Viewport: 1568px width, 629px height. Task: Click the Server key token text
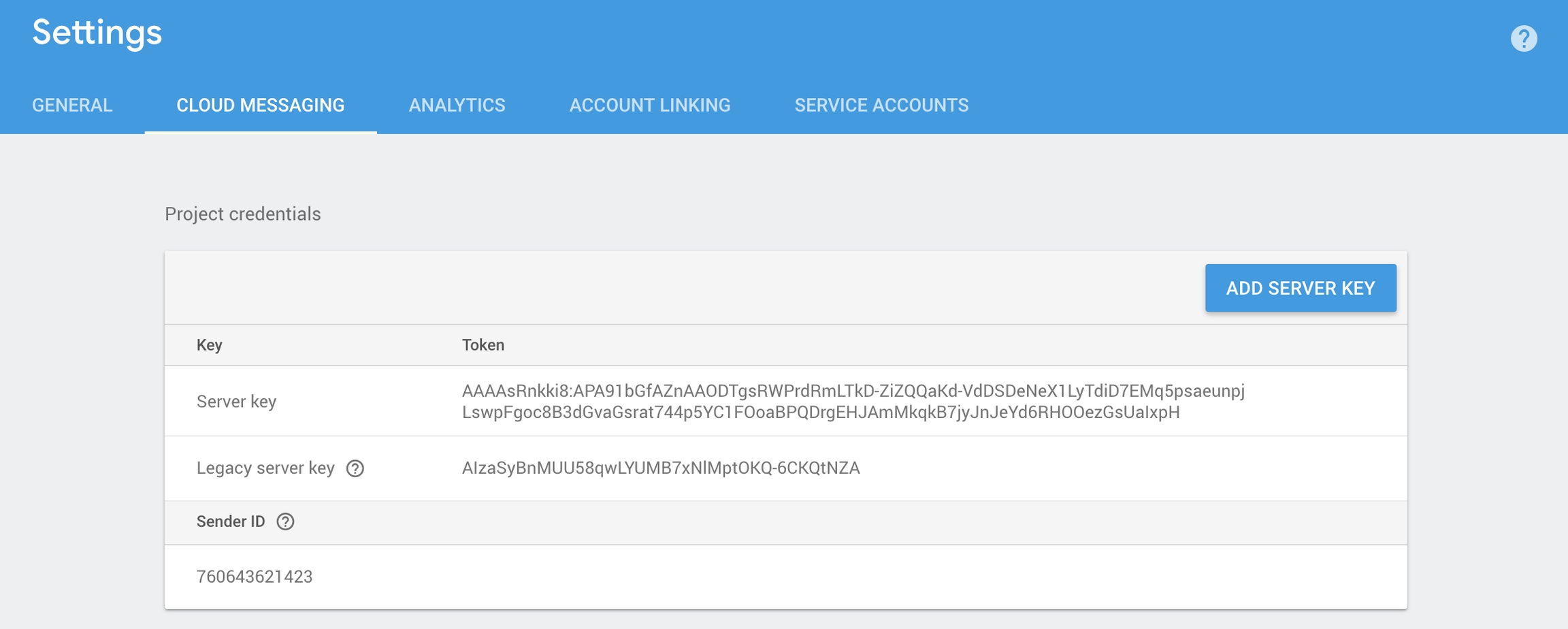[853, 401]
